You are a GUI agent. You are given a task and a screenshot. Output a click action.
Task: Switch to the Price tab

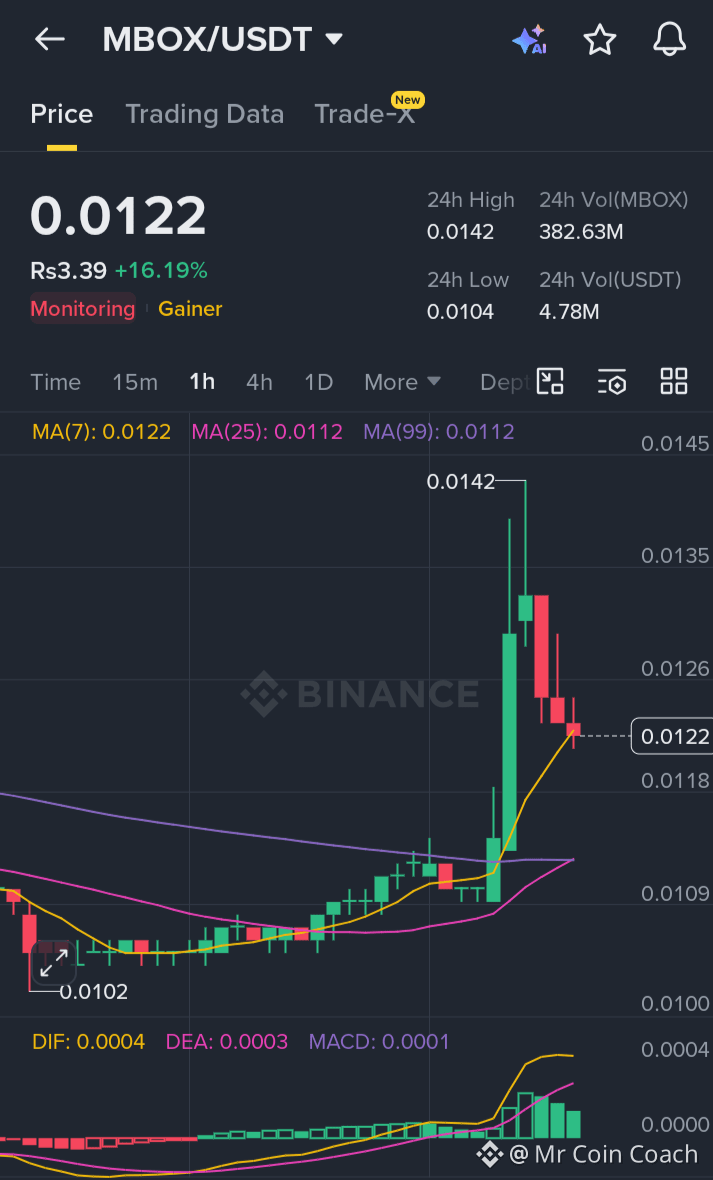[x=62, y=114]
